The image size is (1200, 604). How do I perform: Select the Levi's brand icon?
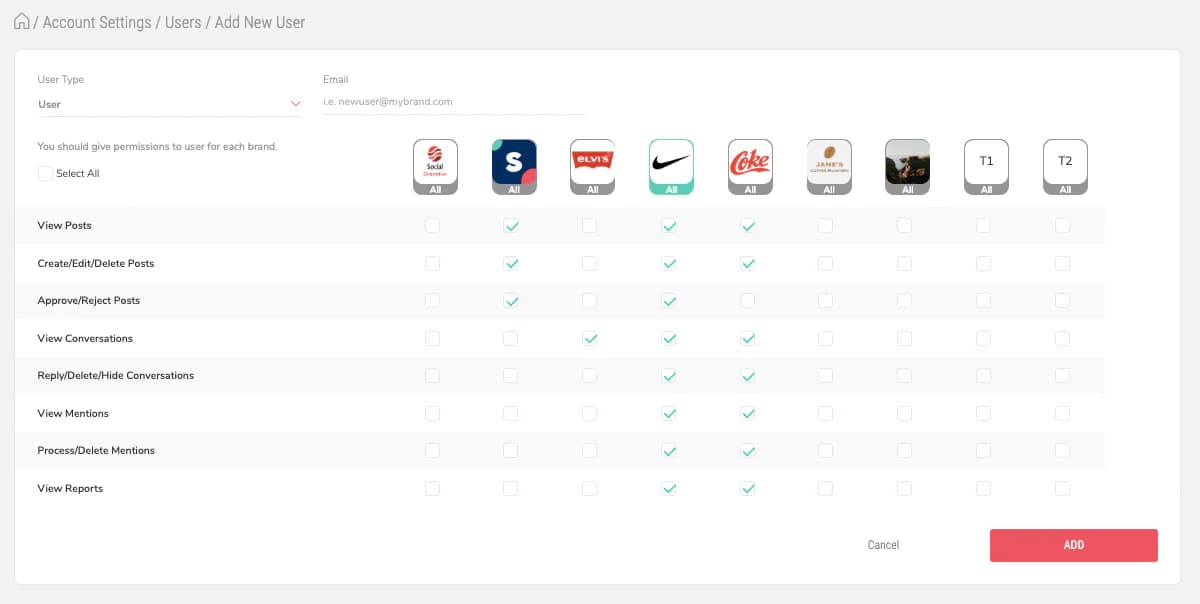coord(592,167)
